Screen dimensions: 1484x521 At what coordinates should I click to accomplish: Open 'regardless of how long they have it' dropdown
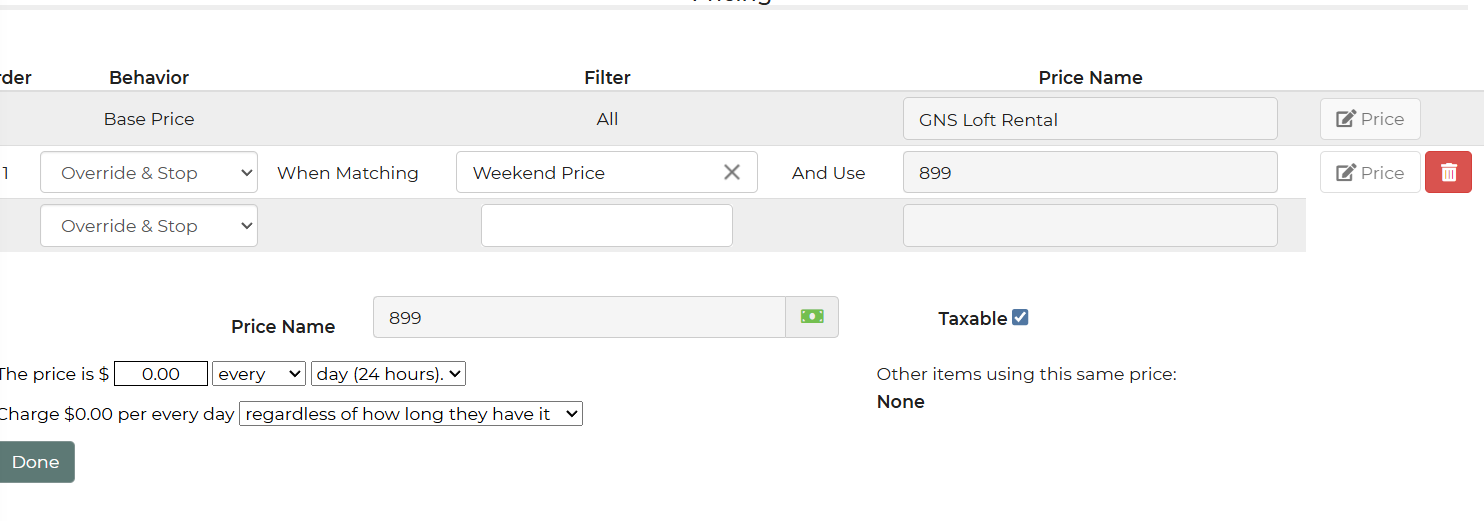click(x=410, y=414)
